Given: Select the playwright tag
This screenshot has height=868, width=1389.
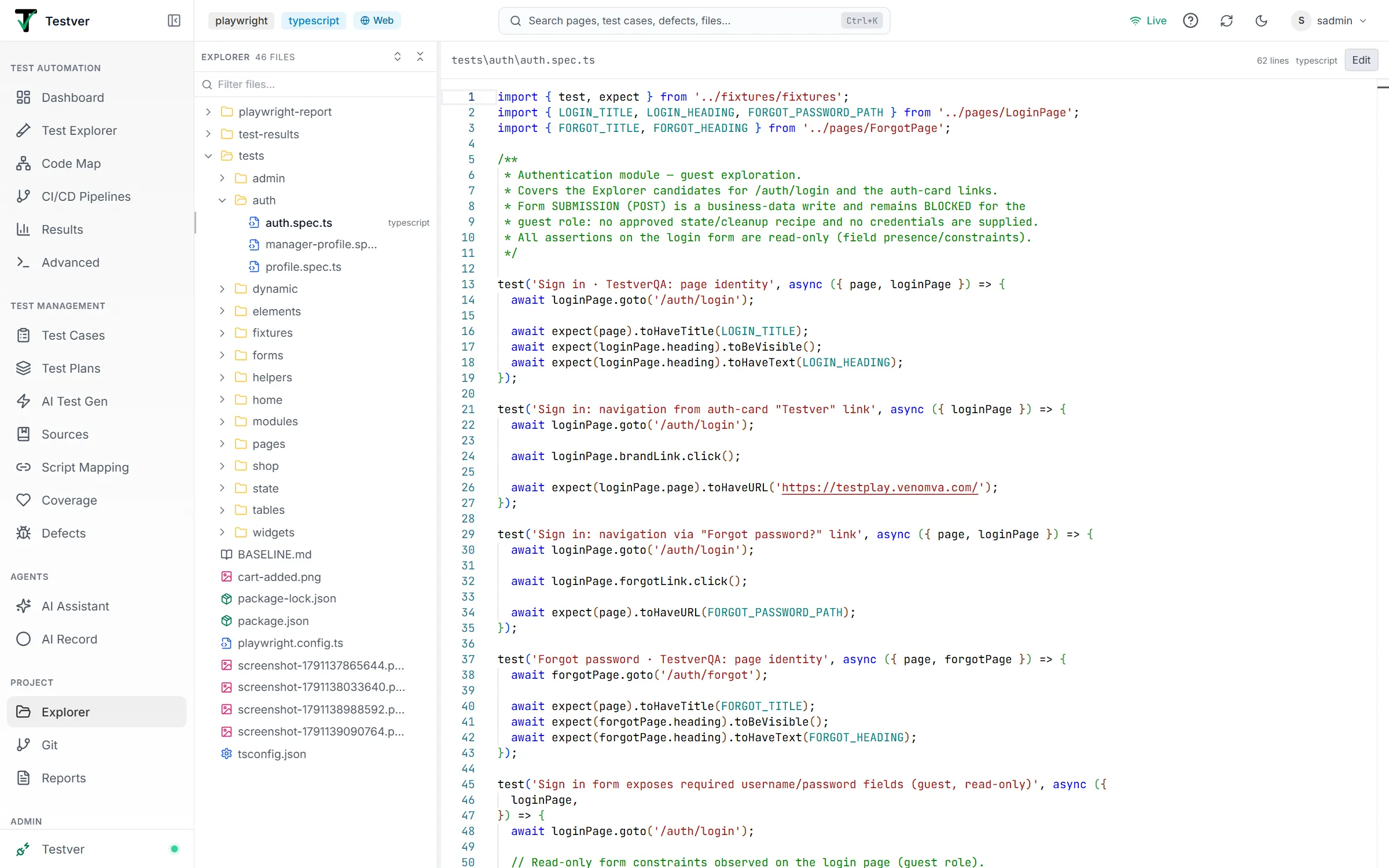Looking at the screenshot, I should click(241, 21).
